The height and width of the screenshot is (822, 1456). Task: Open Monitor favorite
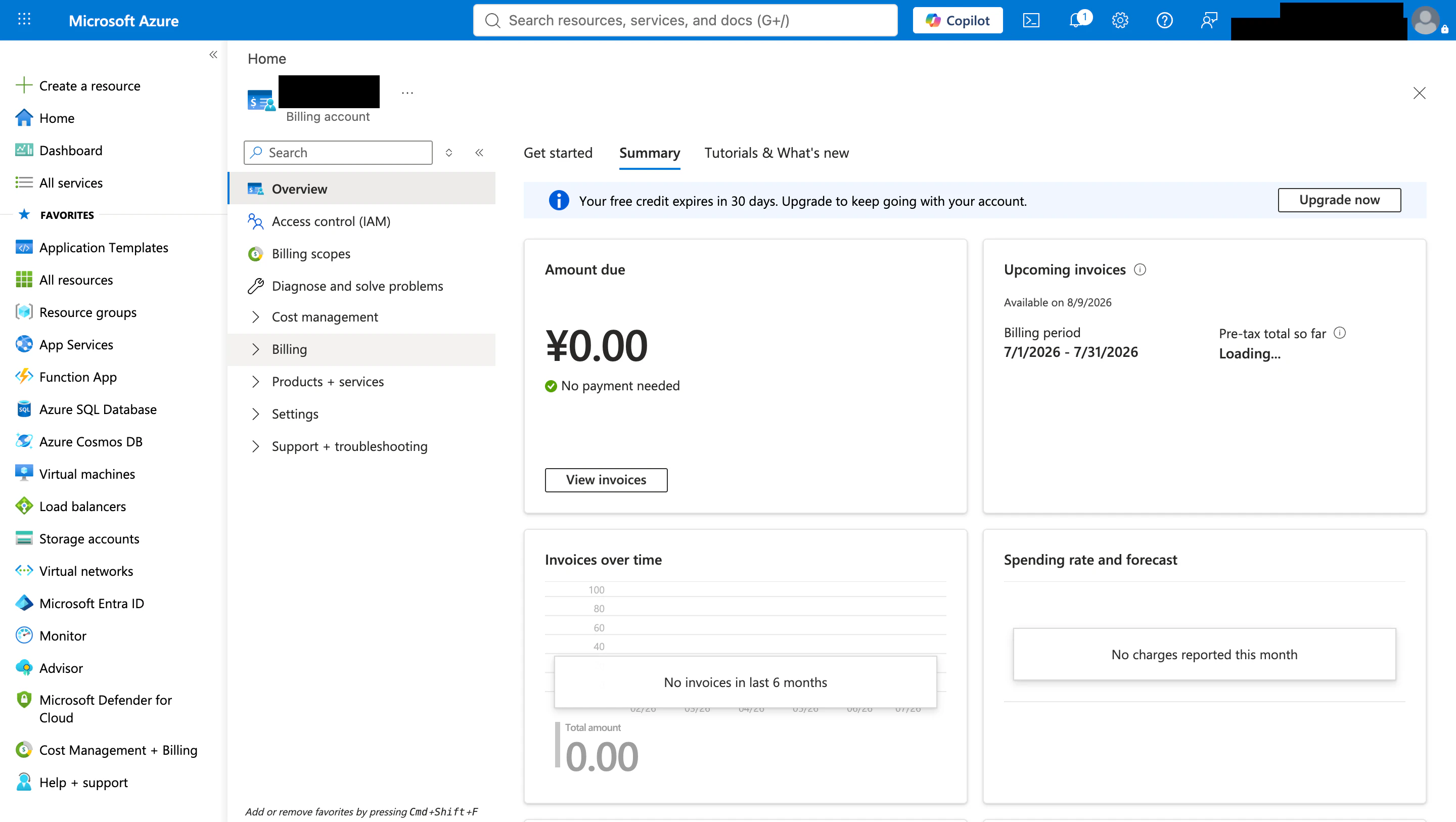click(x=63, y=635)
